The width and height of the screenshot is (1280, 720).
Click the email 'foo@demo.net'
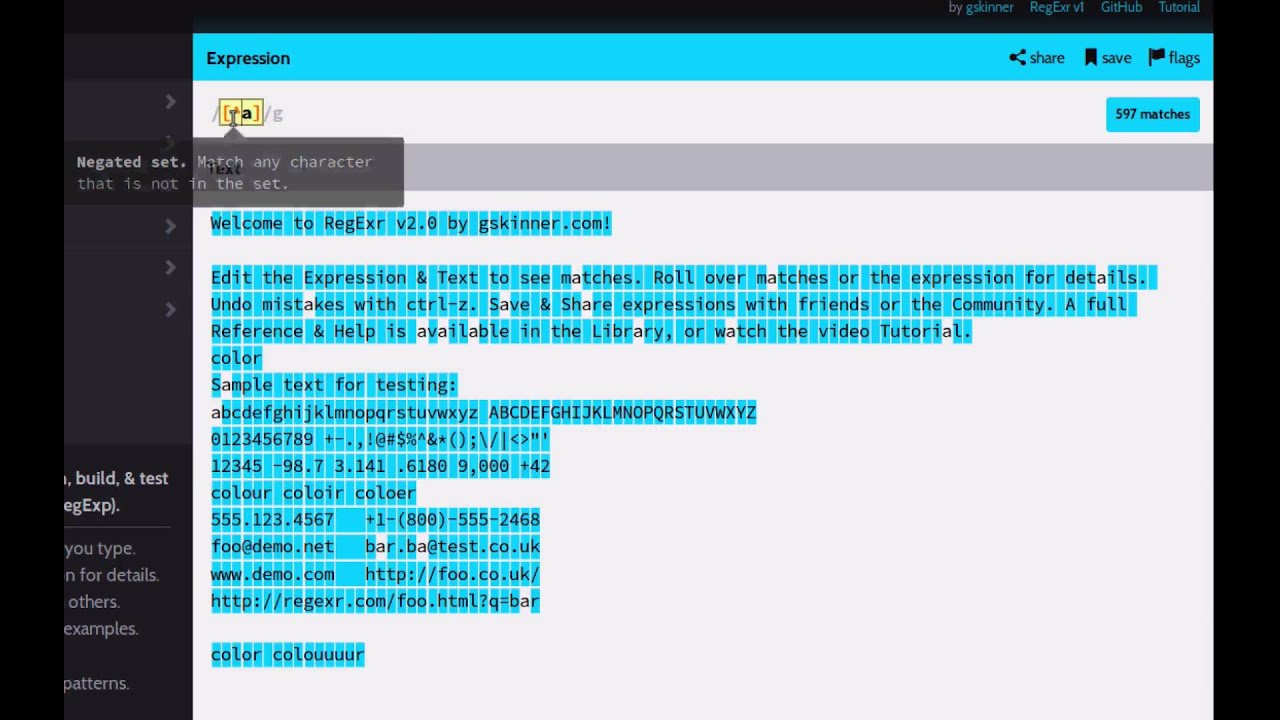(x=272, y=547)
